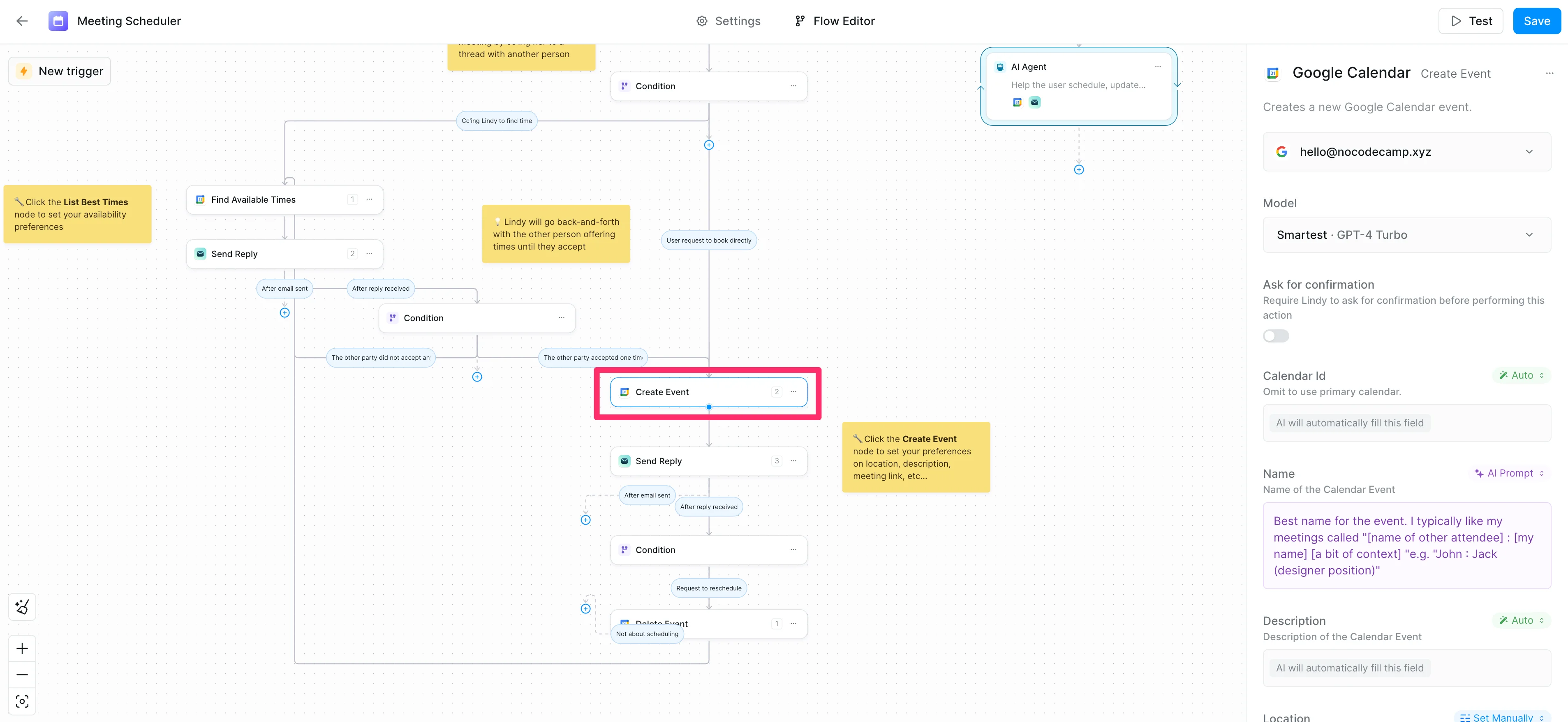Click the fit-to-view icon

click(x=23, y=701)
